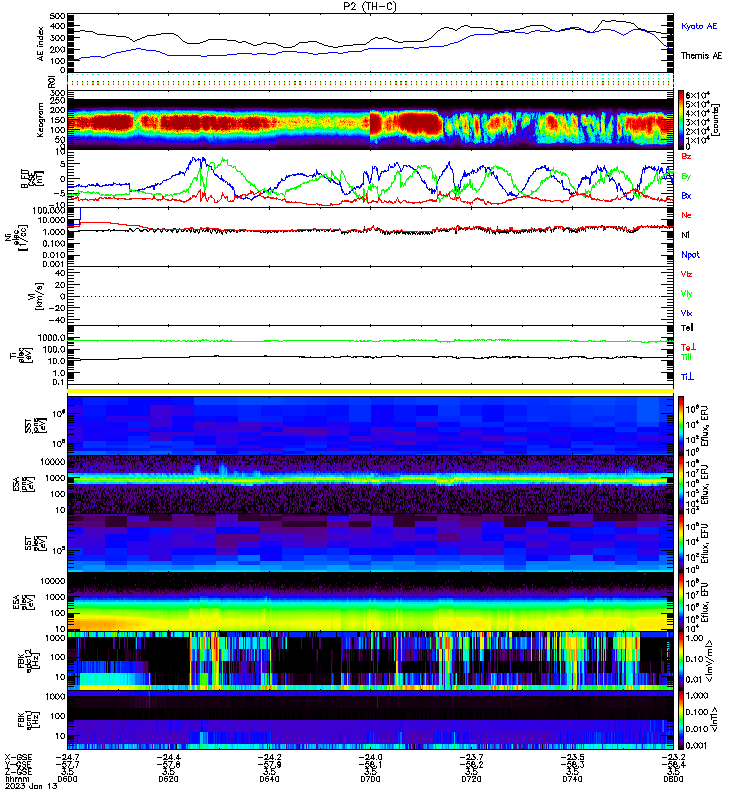Click the "<|mV/m|>" color bar unit label
This screenshot has width=750, height=800.
(x=709, y=661)
